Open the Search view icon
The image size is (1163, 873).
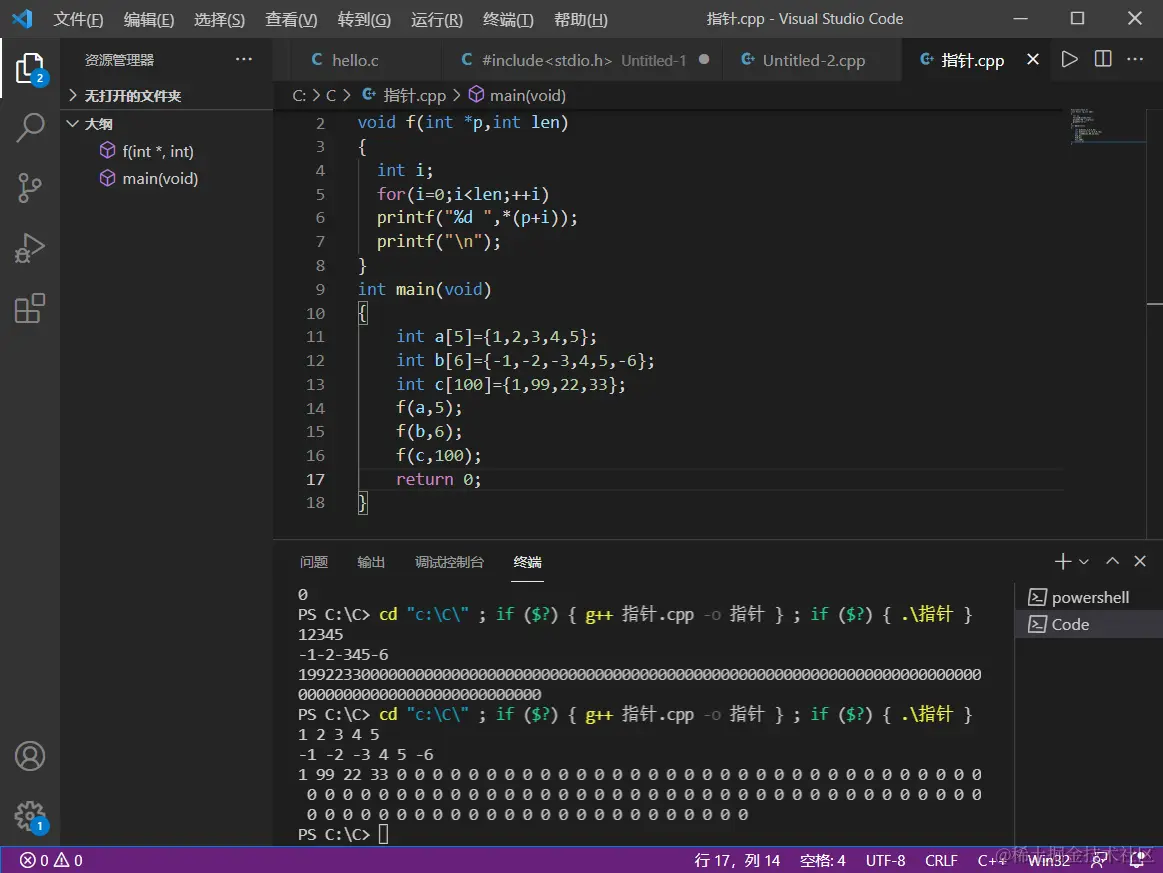click(x=30, y=128)
